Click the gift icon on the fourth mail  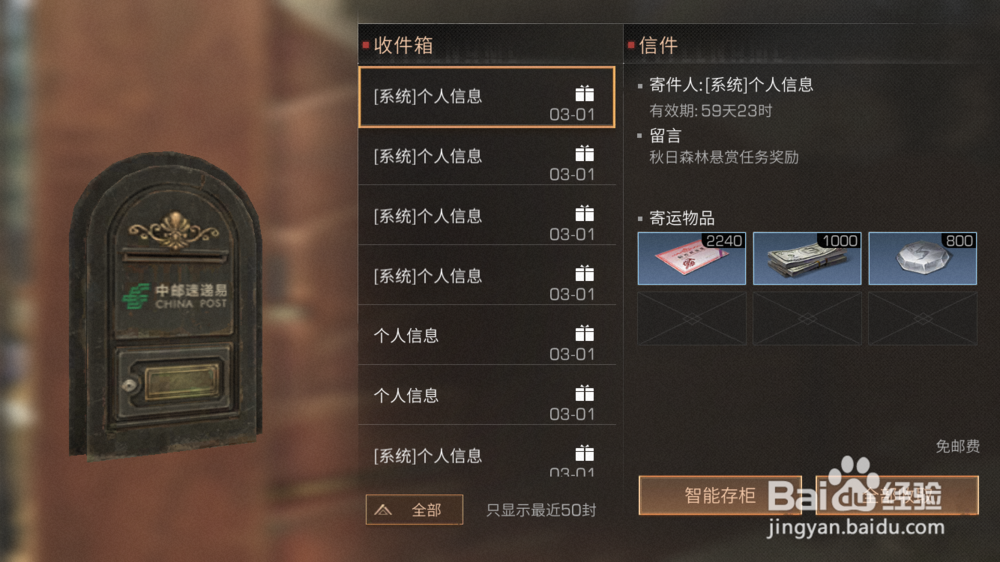coord(584,274)
